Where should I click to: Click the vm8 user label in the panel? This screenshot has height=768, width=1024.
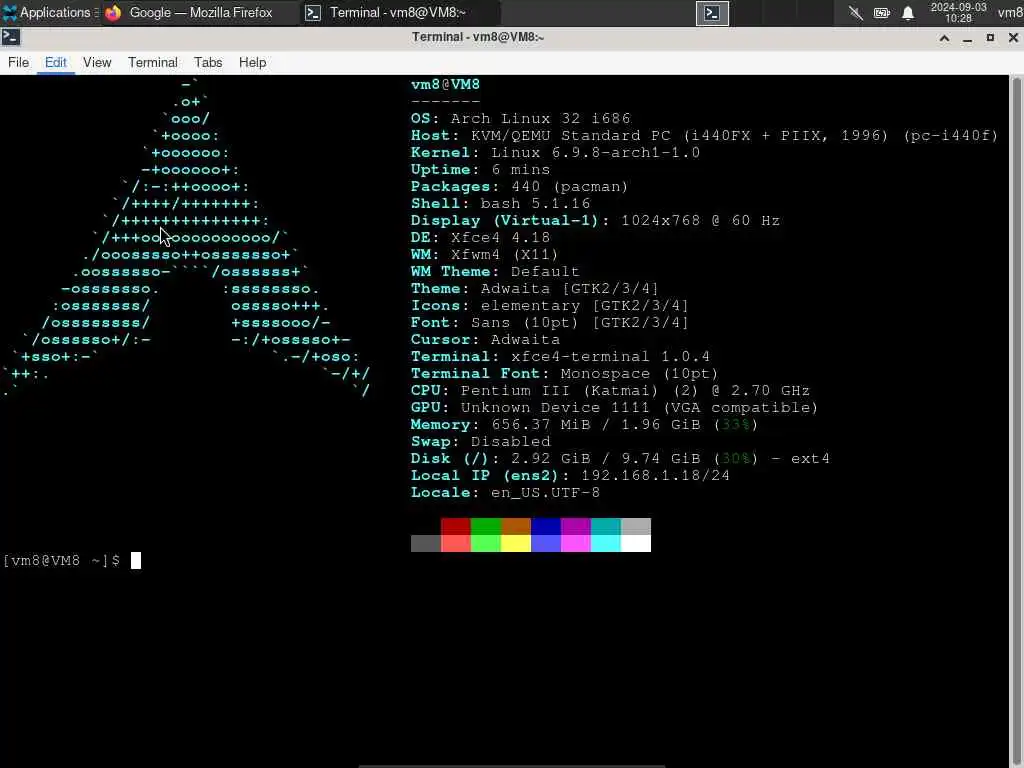coord(1010,12)
